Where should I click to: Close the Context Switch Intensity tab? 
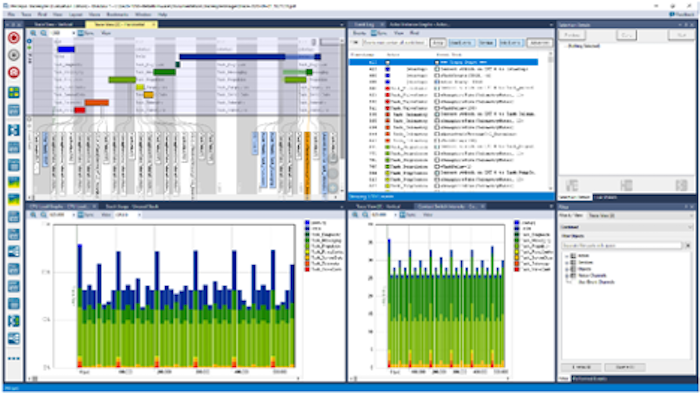coord(483,206)
